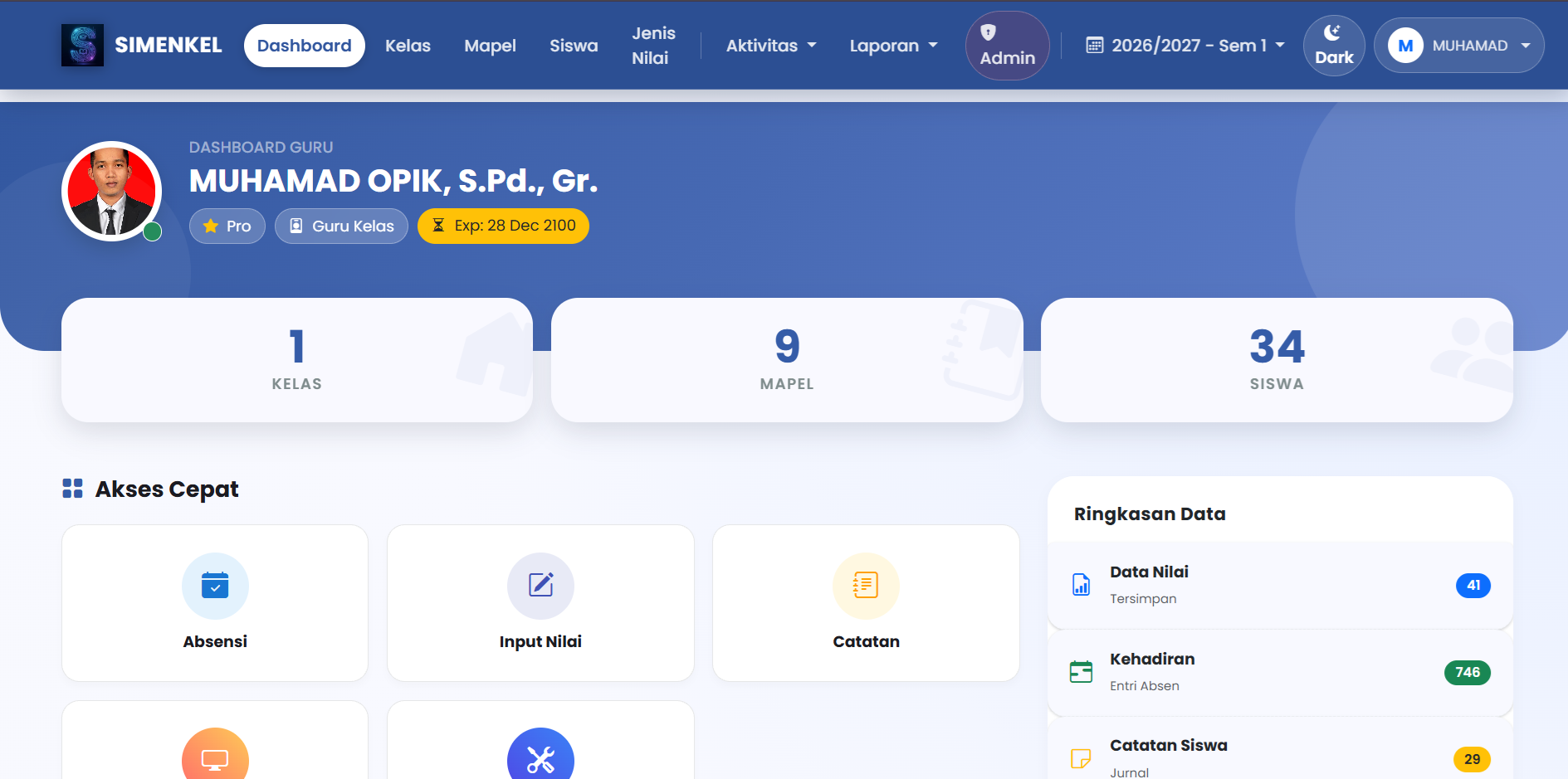Click the Admin button

pyautogui.click(x=1008, y=46)
